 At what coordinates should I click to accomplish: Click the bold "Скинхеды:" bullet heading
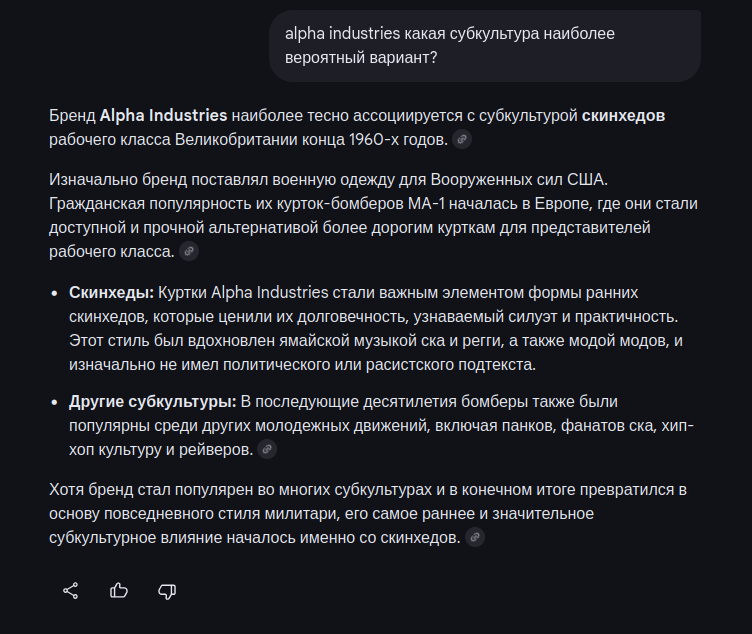111,292
